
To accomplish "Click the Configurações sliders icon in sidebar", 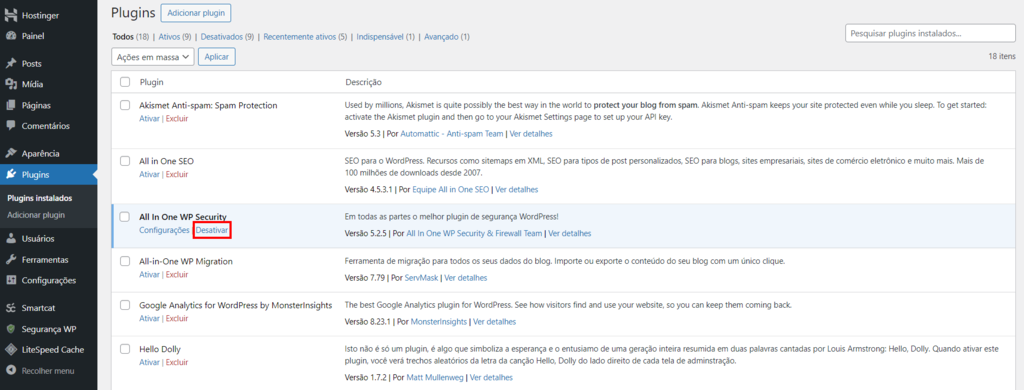I will (x=10, y=280).
